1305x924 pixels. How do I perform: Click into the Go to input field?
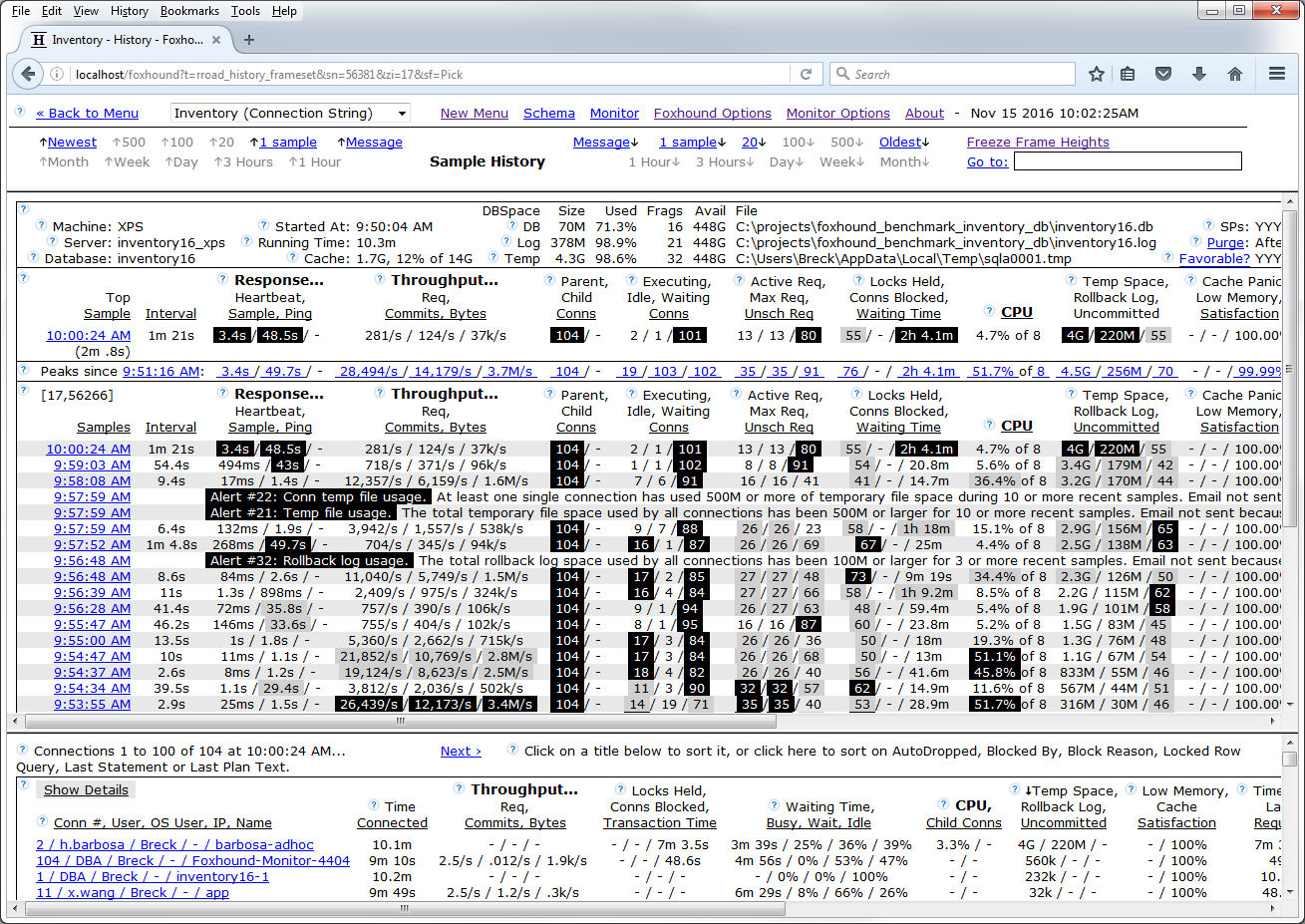(1128, 161)
